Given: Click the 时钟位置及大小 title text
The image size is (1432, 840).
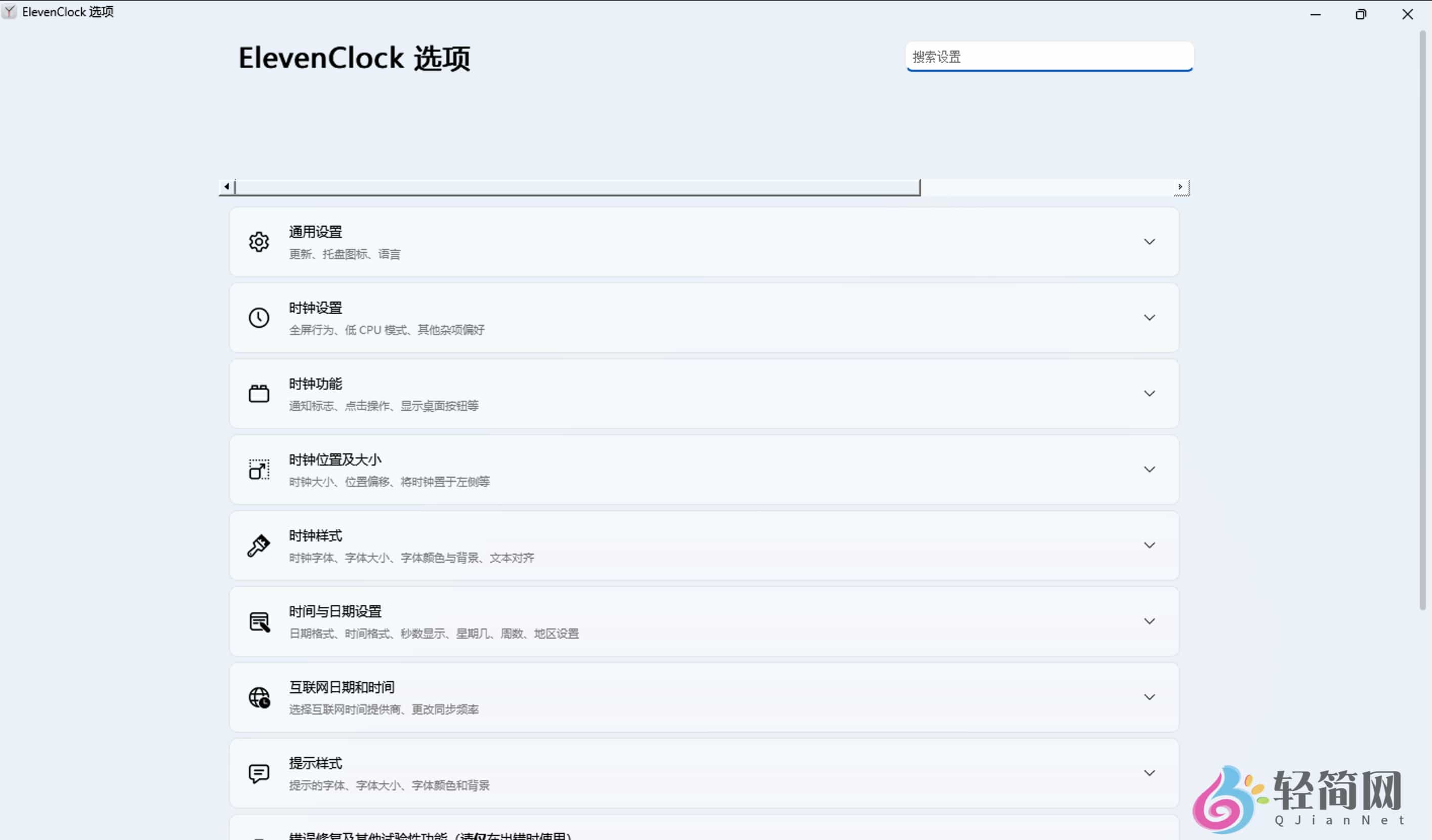Looking at the screenshot, I should (335, 460).
